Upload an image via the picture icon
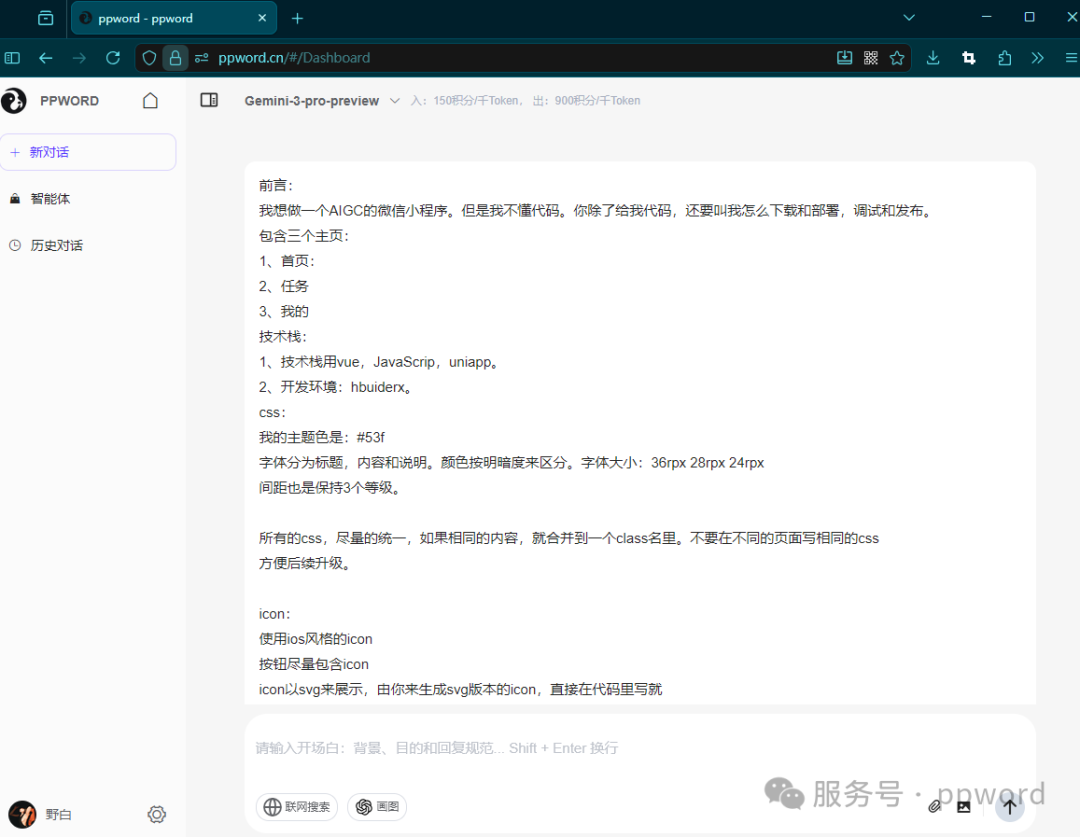Viewport: 1080px width, 837px height. pyautogui.click(x=963, y=806)
